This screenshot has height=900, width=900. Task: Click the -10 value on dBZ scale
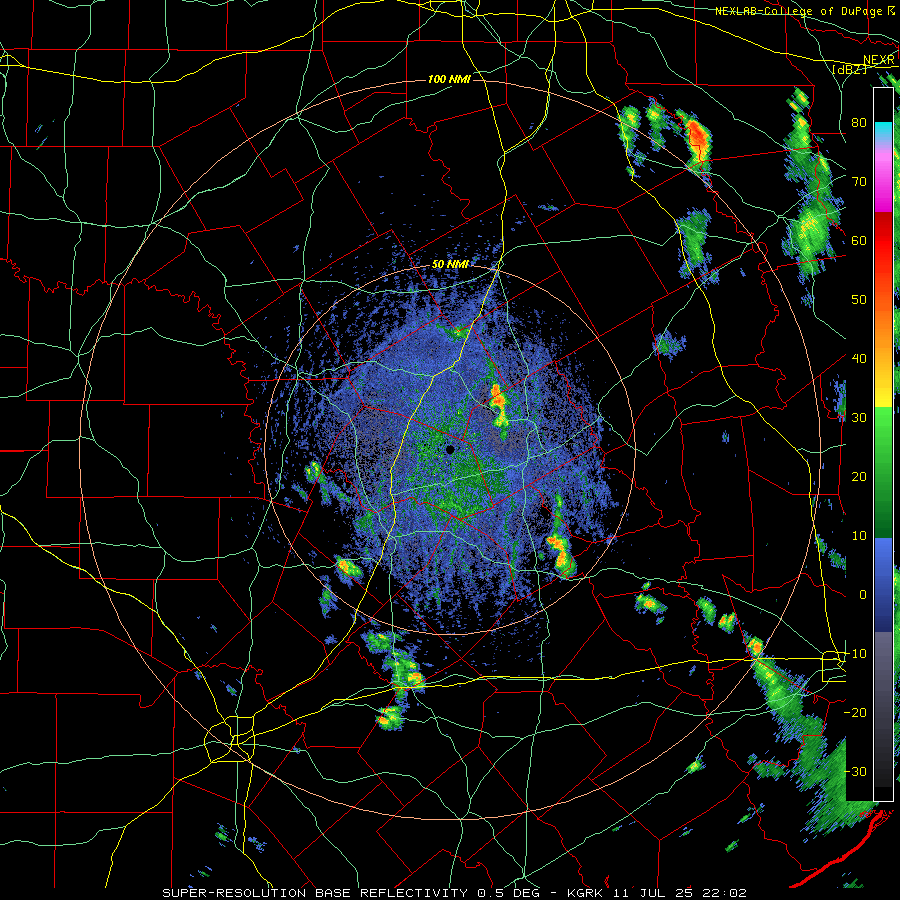[x=855, y=653]
